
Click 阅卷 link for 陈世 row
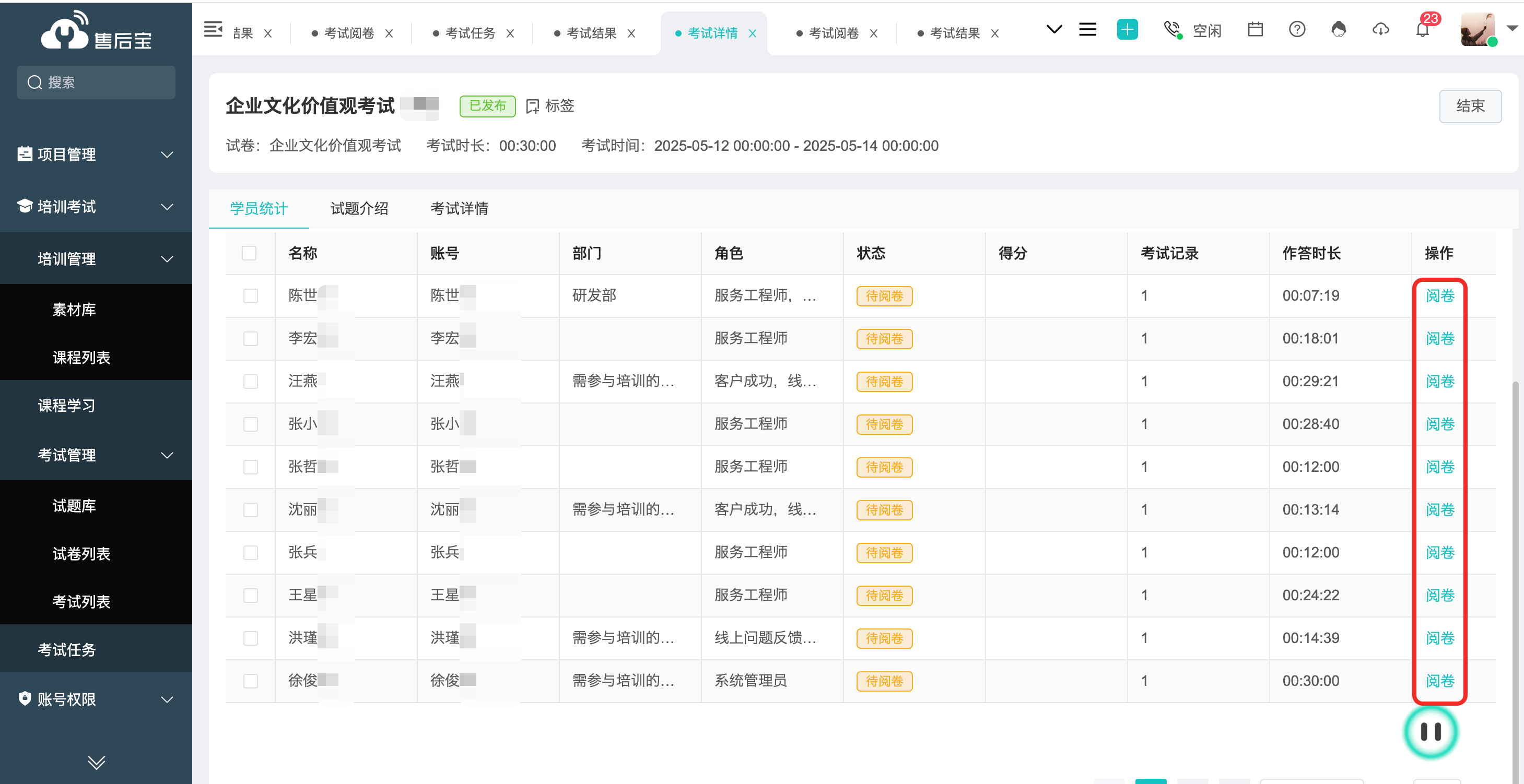(x=1439, y=295)
